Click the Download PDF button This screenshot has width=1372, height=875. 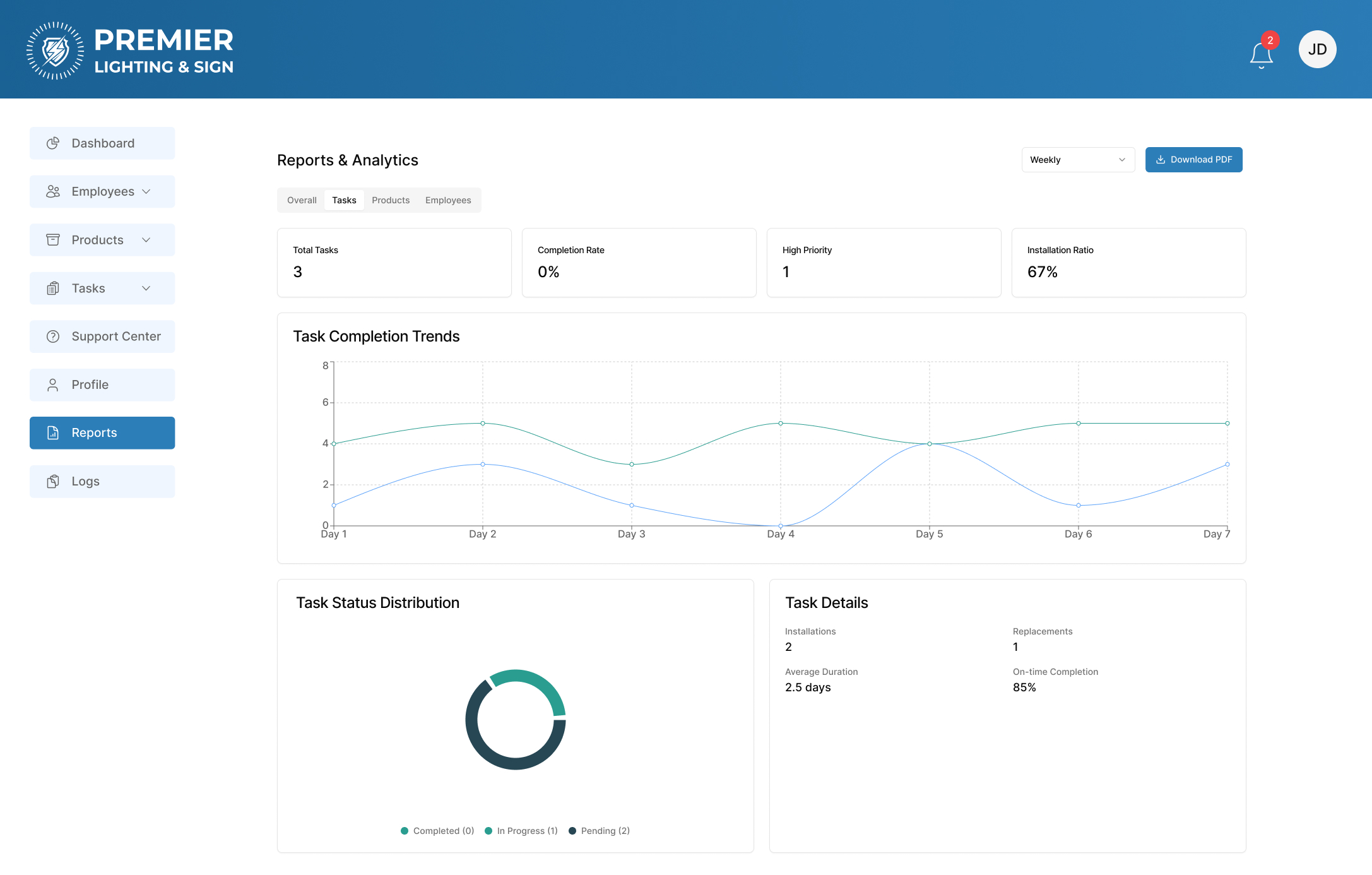[x=1193, y=160]
